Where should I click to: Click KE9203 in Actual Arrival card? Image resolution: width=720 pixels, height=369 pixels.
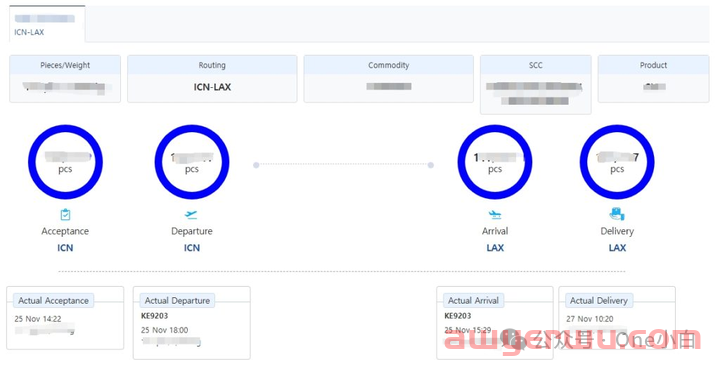point(458,316)
